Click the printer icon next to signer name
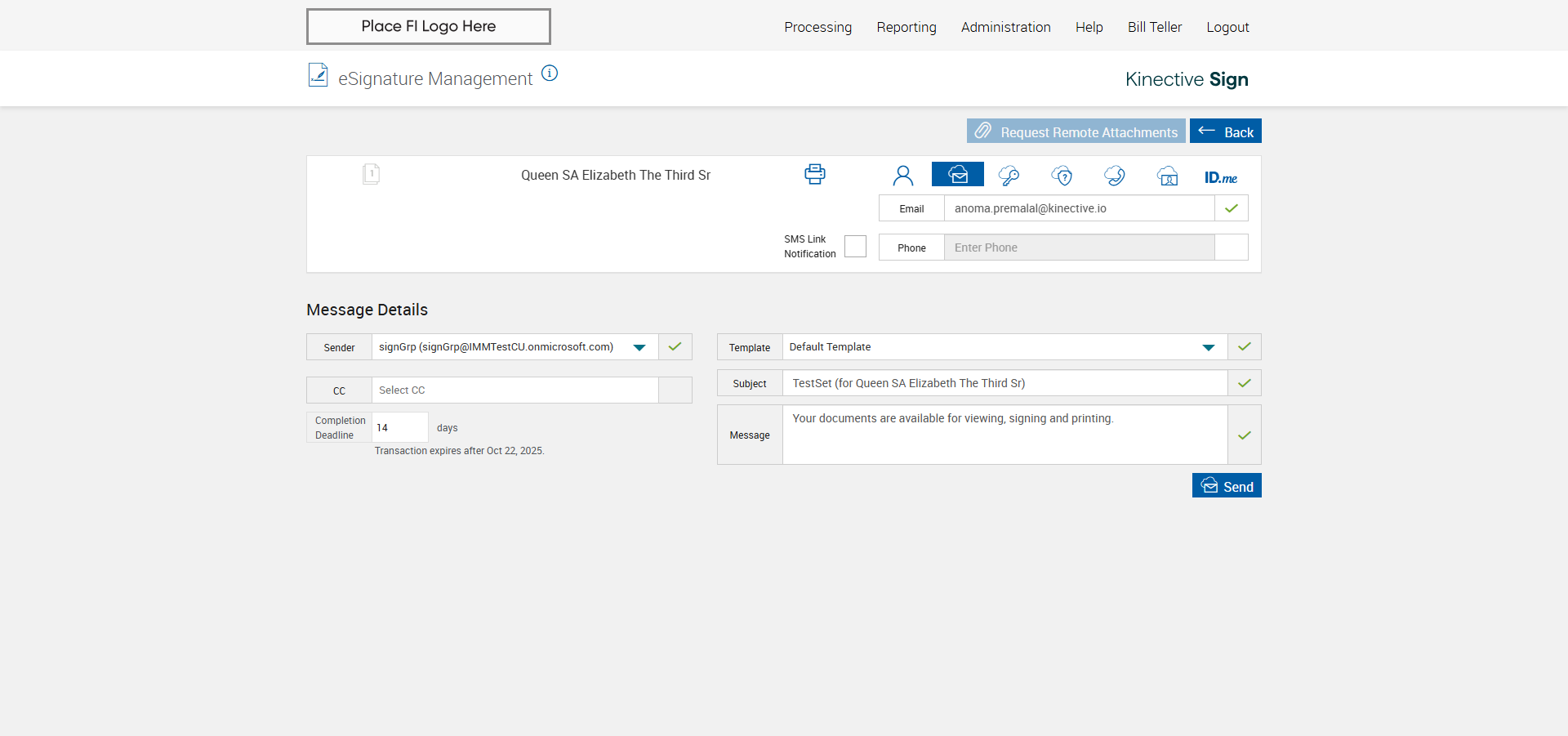Viewport: 1568px width, 736px height. coord(814,174)
